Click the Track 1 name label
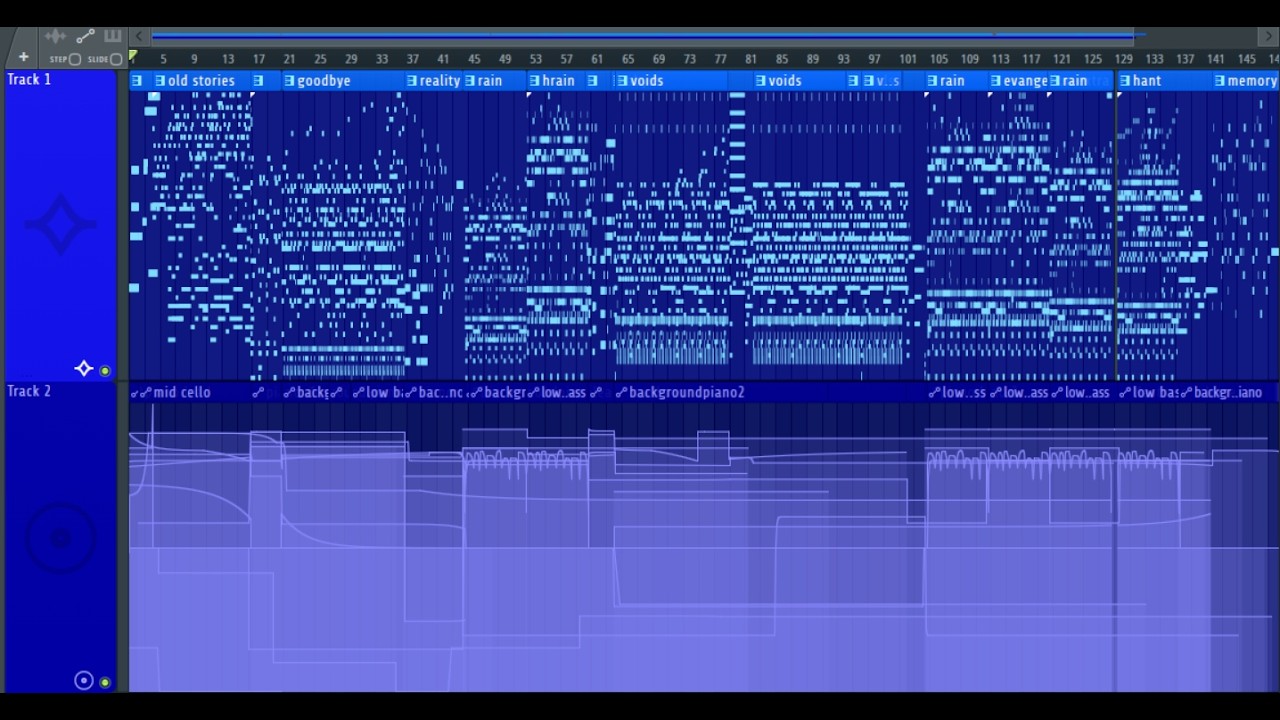Screen dimensions: 1280x720 (29, 79)
